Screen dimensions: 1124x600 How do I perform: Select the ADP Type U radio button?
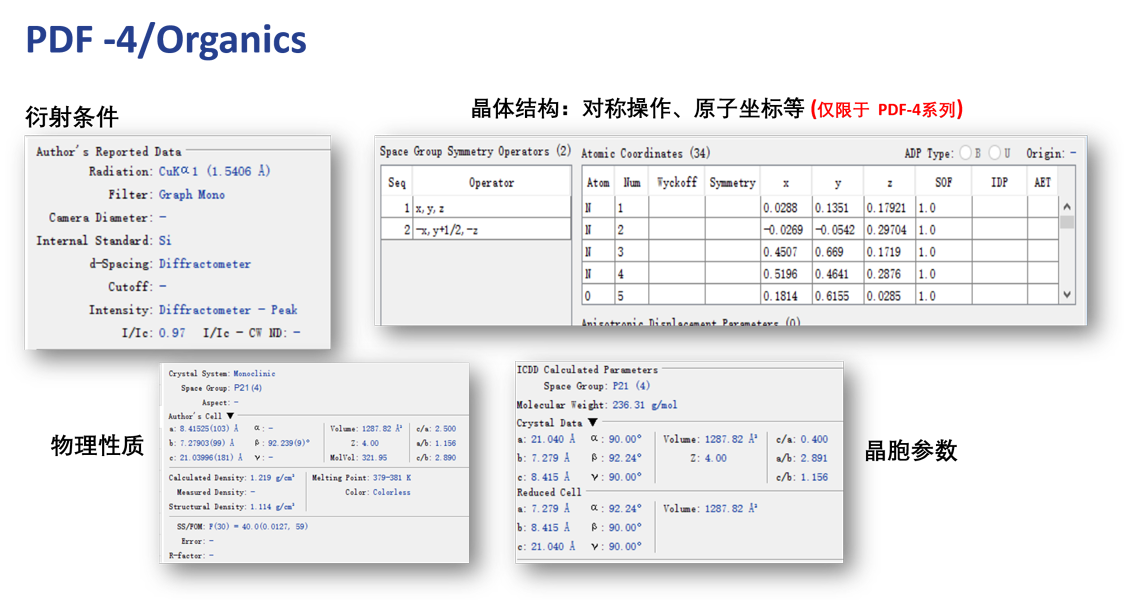994,153
